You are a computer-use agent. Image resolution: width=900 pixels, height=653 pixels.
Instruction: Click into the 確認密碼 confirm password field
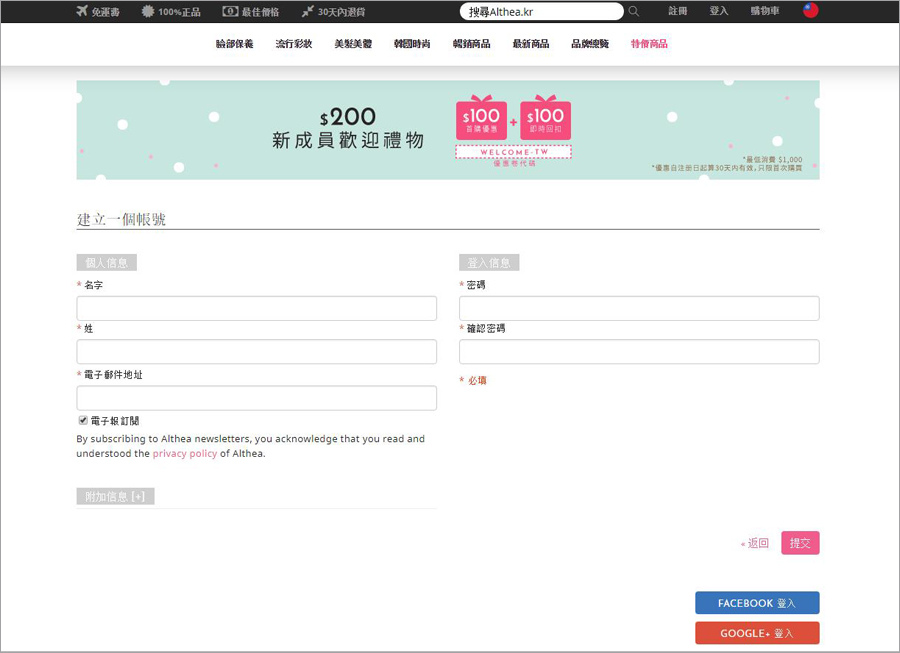coord(639,351)
